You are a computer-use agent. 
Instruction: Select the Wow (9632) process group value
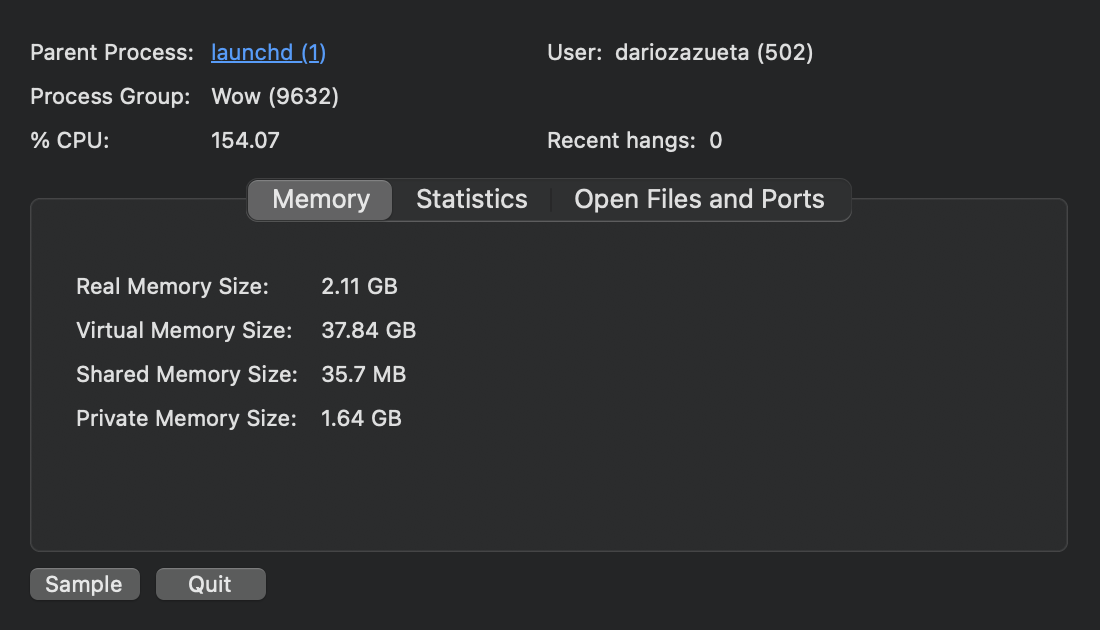coord(275,97)
